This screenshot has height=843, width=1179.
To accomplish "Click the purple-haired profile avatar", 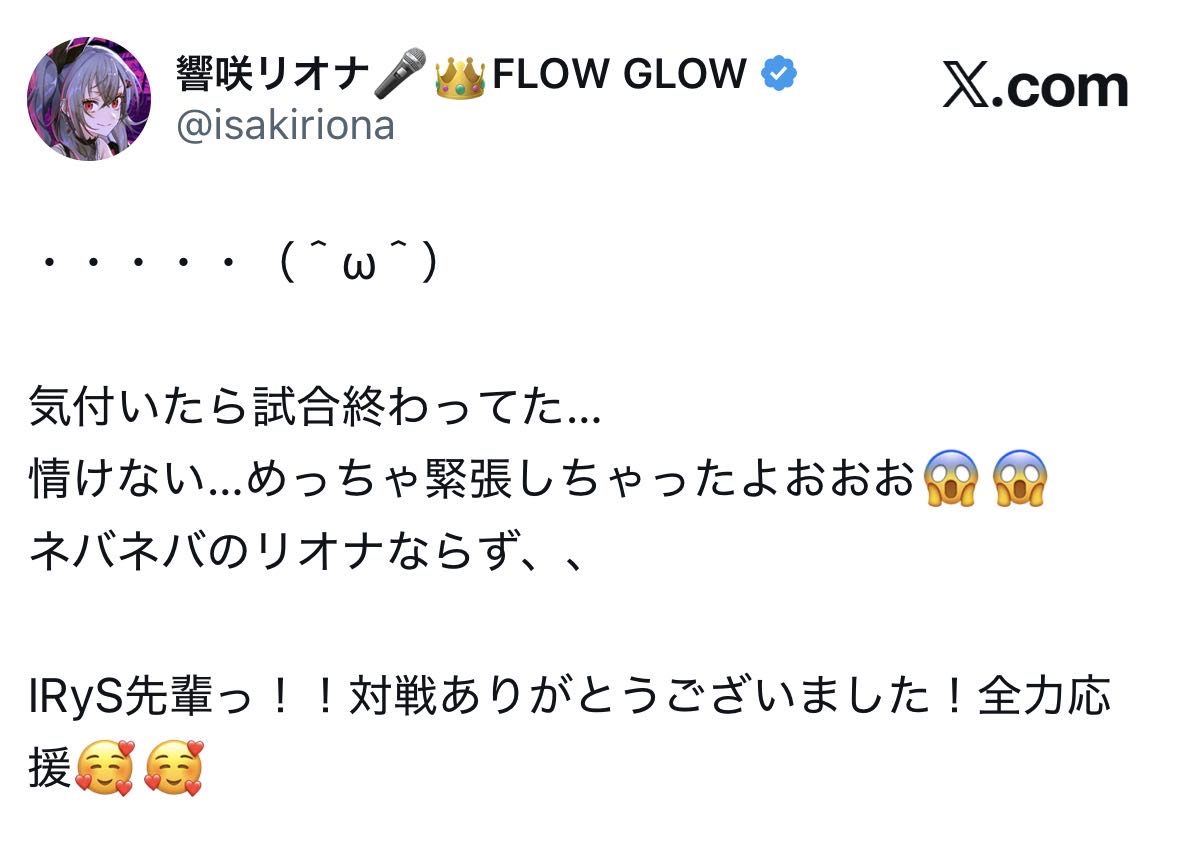I will [89, 99].
